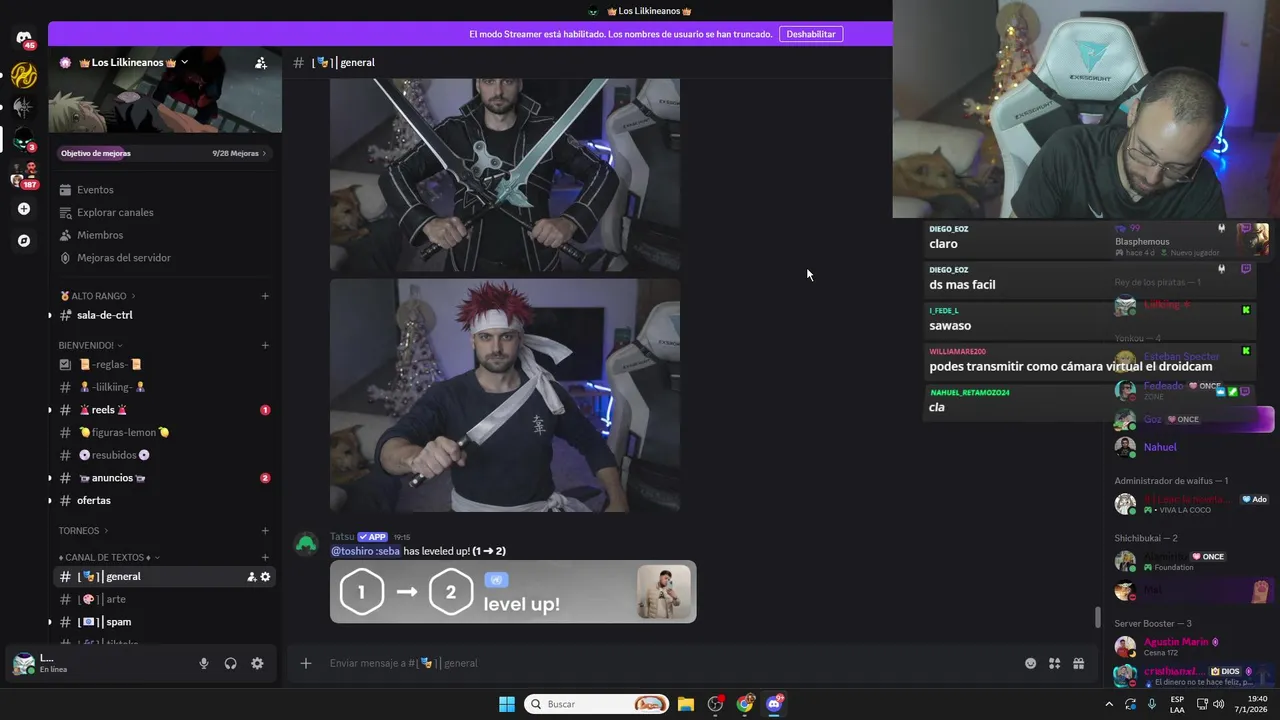Toggle microphone mute in user panel

[x=204, y=663]
